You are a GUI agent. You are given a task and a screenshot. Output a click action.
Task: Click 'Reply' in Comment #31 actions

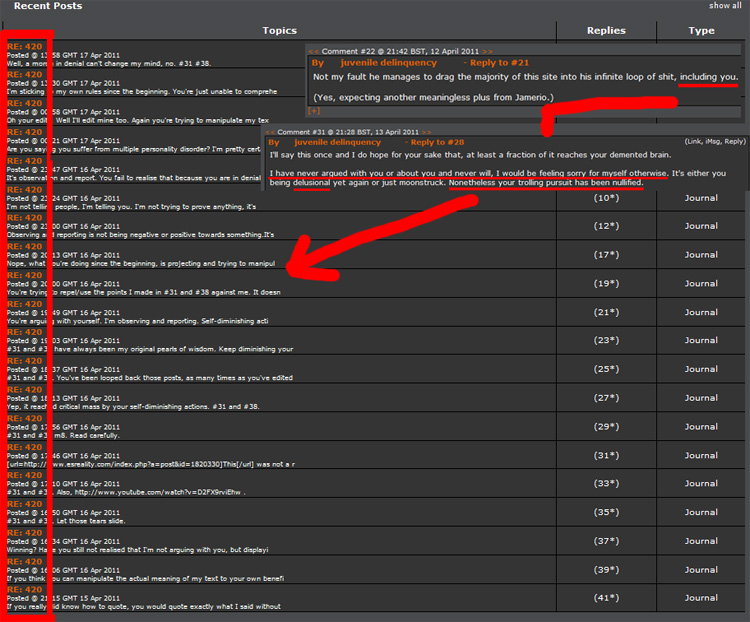point(734,142)
